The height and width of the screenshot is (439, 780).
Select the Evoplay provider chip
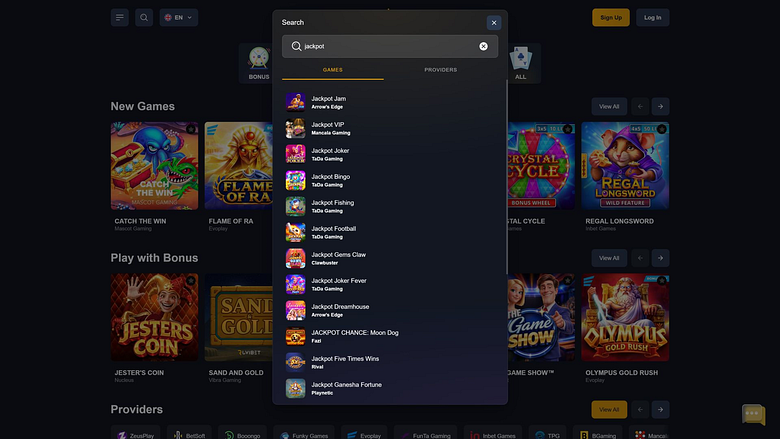(x=364, y=434)
